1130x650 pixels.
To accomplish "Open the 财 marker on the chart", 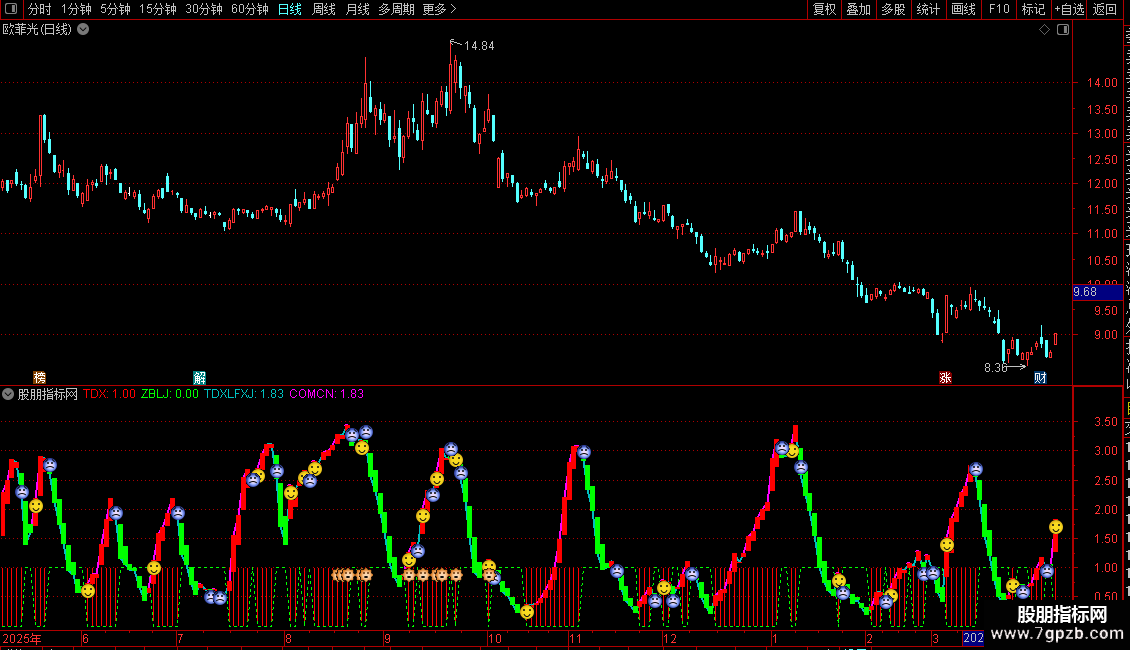I will point(1040,378).
